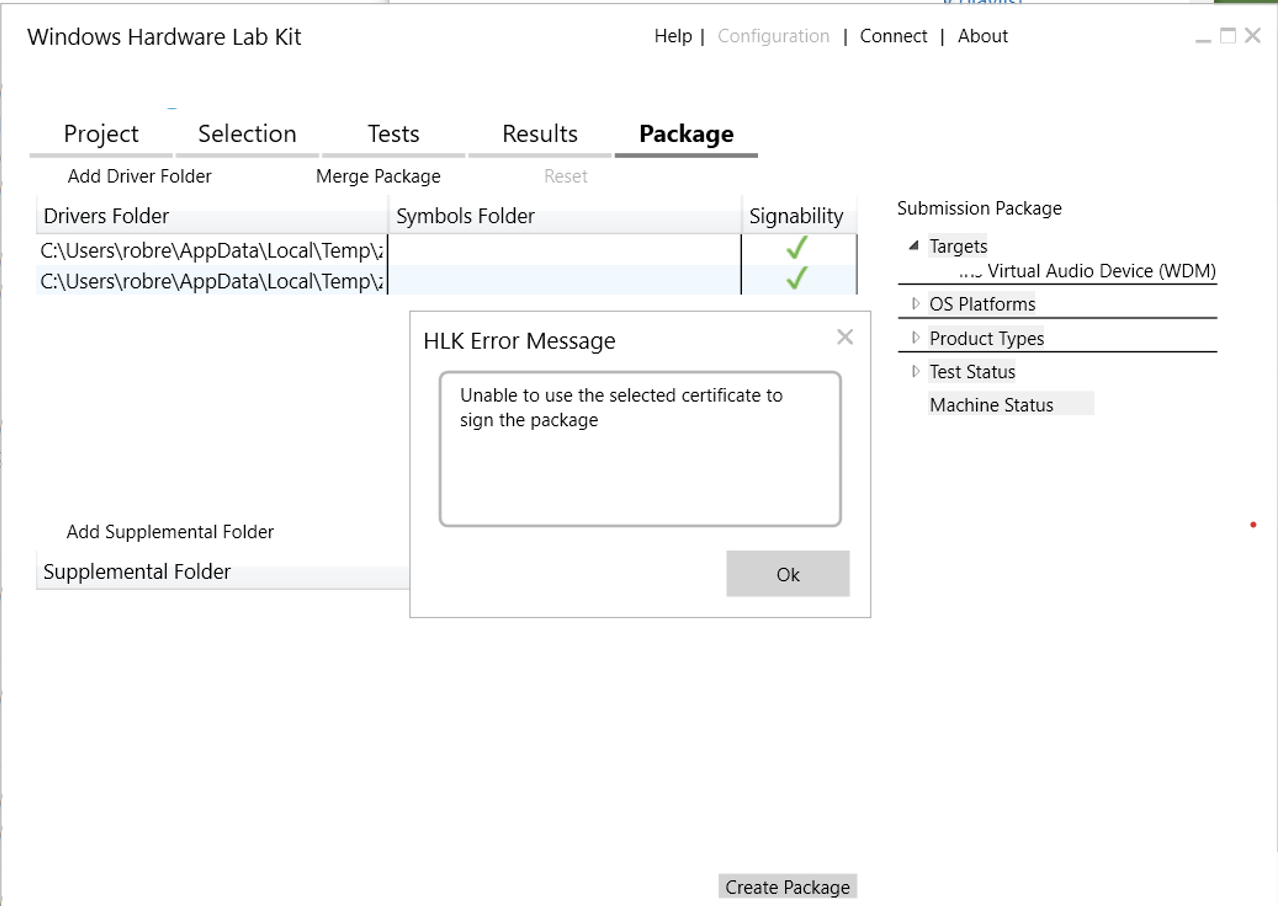
Task: Click Connect in the top menu
Action: 893,36
